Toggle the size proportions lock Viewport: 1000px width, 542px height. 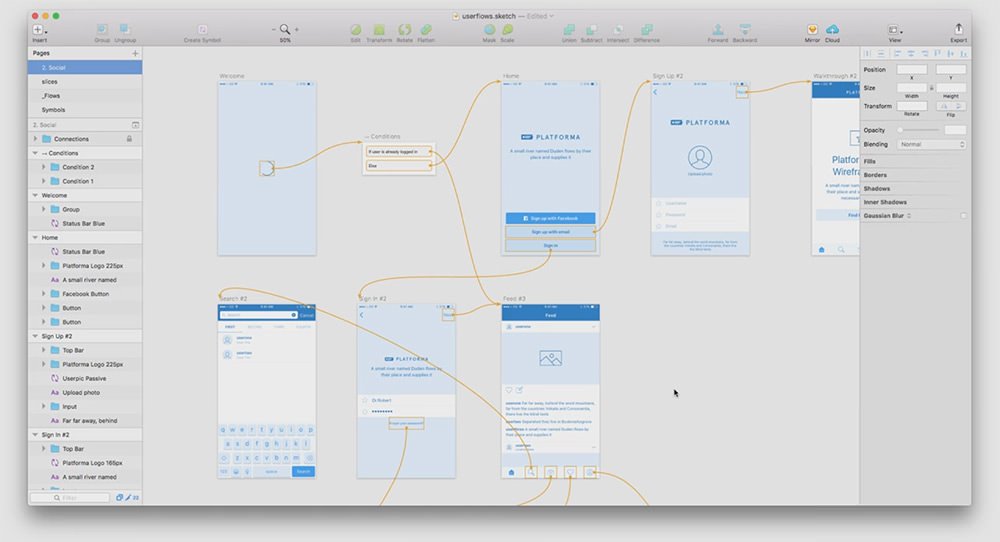[931, 88]
